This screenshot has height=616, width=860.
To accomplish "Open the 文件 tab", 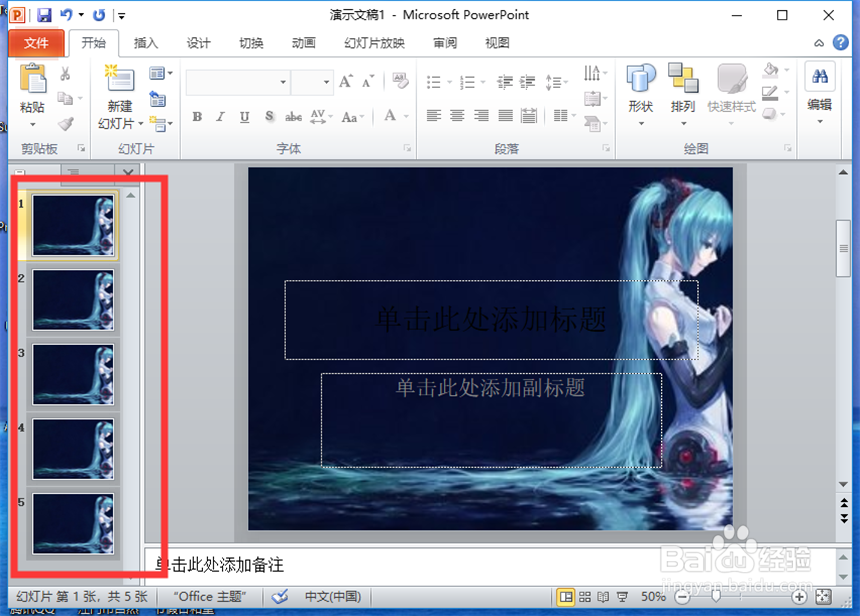I will [x=36, y=43].
